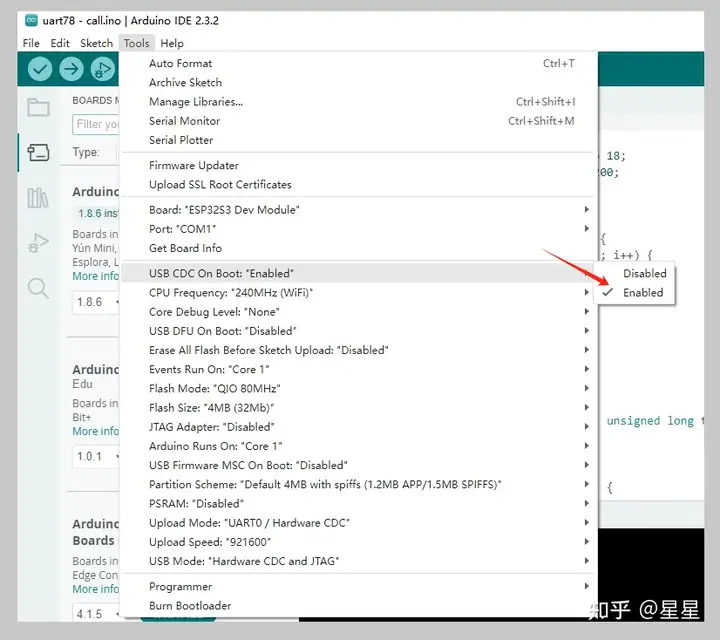This screenshot has height=640, width=720.
Task: Click the Verify checkmark button
Action: pos(40,69)
